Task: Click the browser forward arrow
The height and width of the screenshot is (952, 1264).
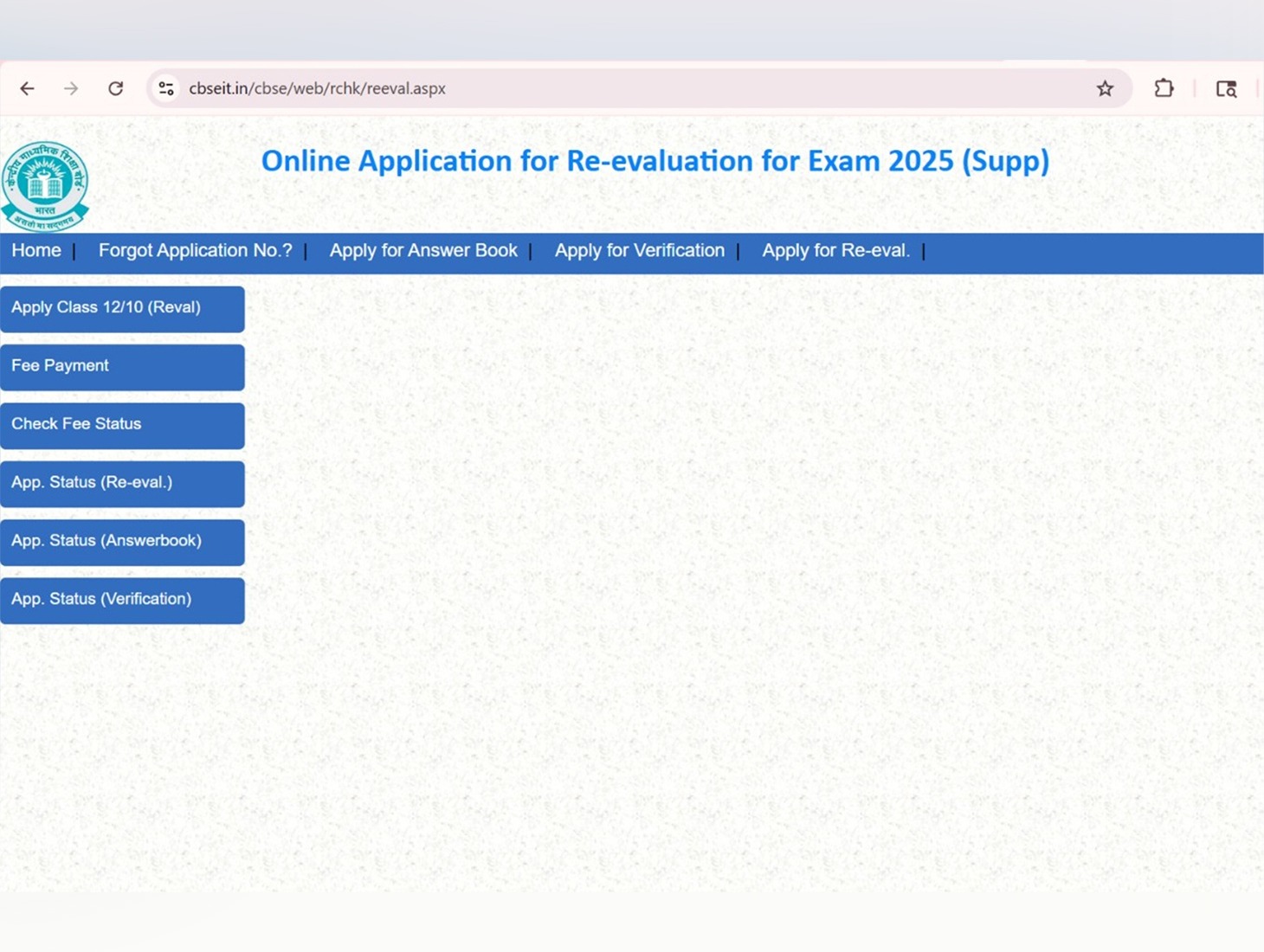Action: (71, 88)
